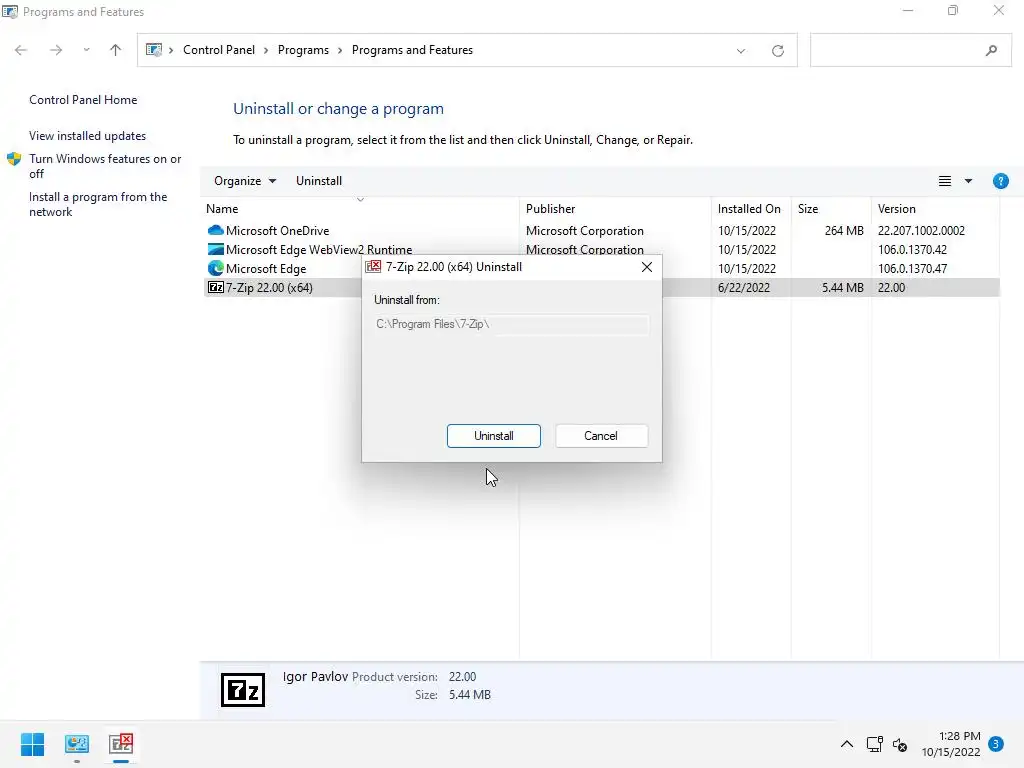Click Programs and Features breadcrumb

tap(412, 50)
